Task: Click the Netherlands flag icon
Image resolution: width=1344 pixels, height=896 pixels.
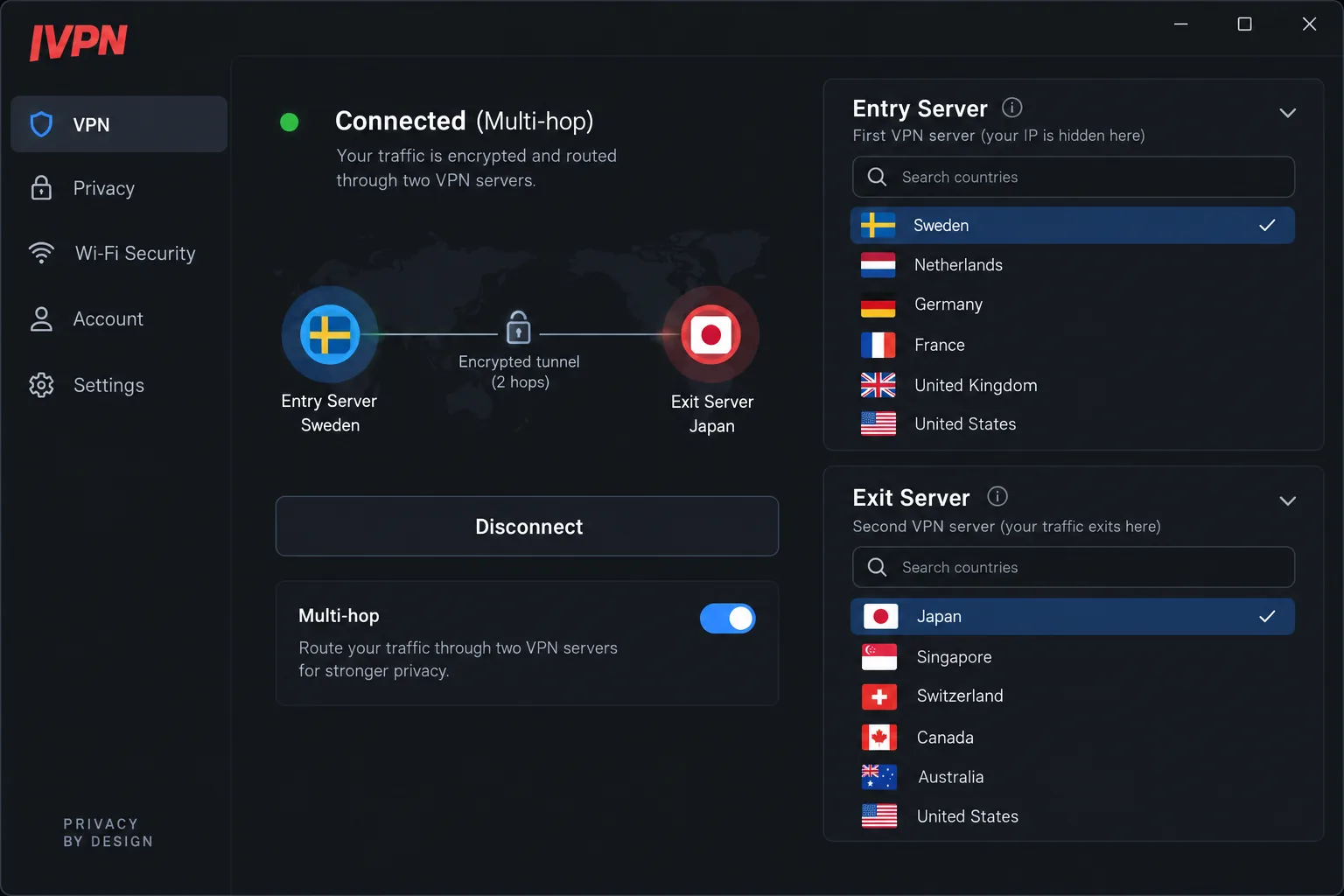Action: tap(878, 265)
